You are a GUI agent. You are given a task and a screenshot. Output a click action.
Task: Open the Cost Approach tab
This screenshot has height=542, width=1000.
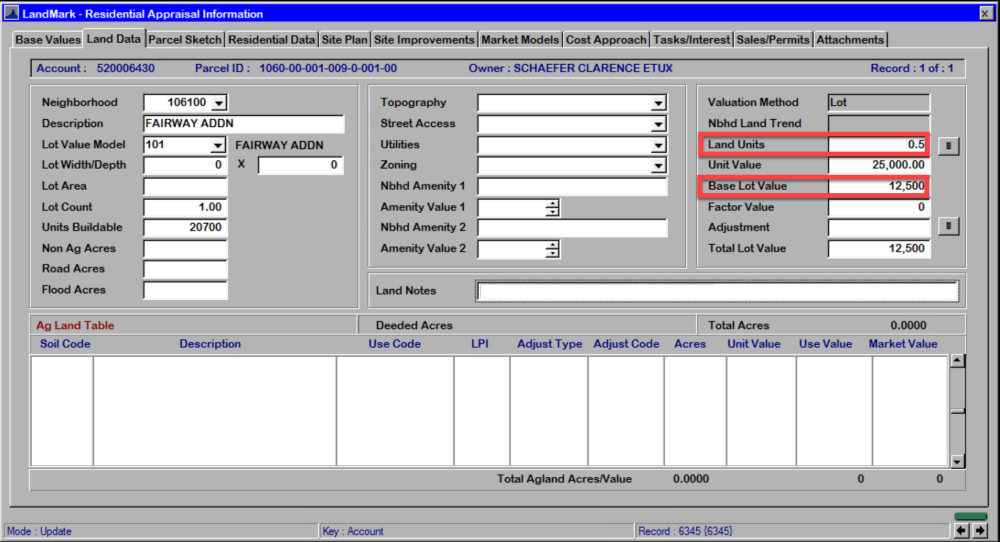606,40
